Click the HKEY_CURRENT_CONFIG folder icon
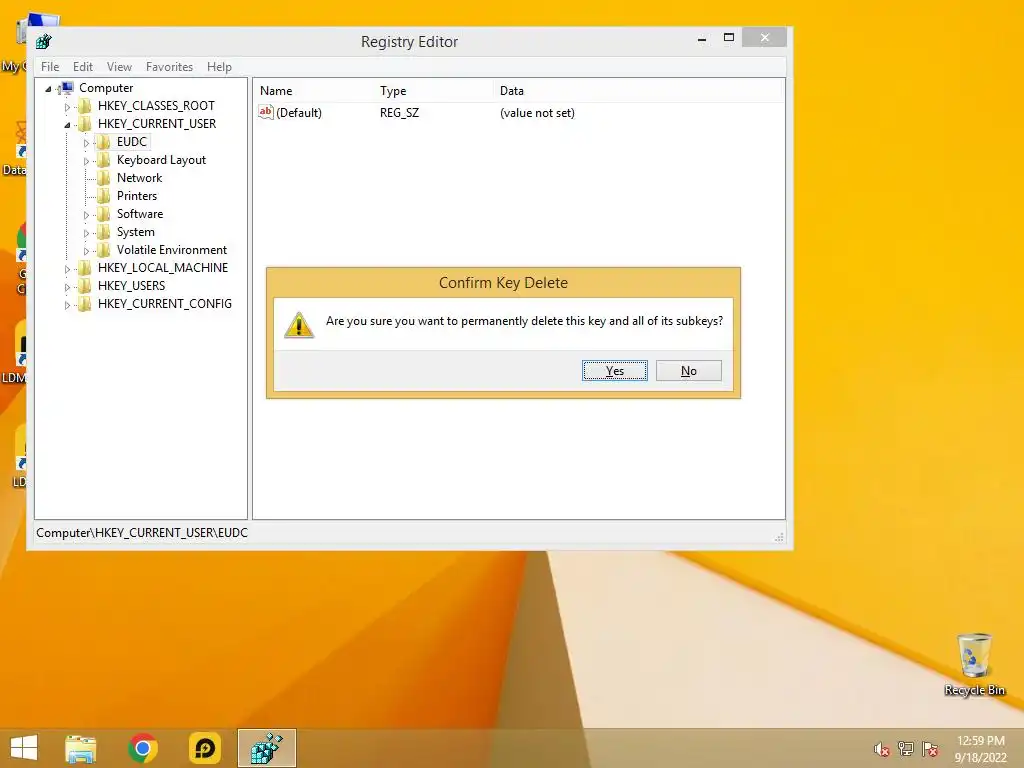Image resolution: width=1024 pixels, height=768 pixels. 84,304
